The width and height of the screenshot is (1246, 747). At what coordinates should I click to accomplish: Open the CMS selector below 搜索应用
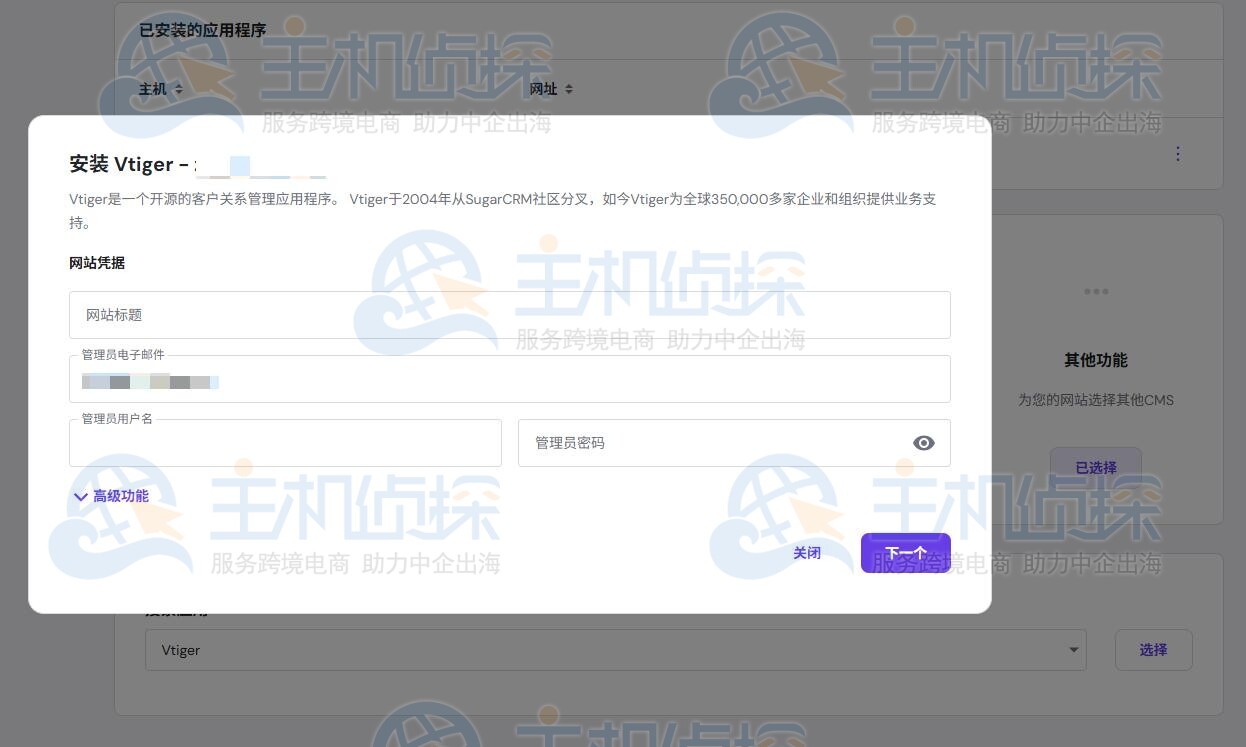[x=614, y=649]
